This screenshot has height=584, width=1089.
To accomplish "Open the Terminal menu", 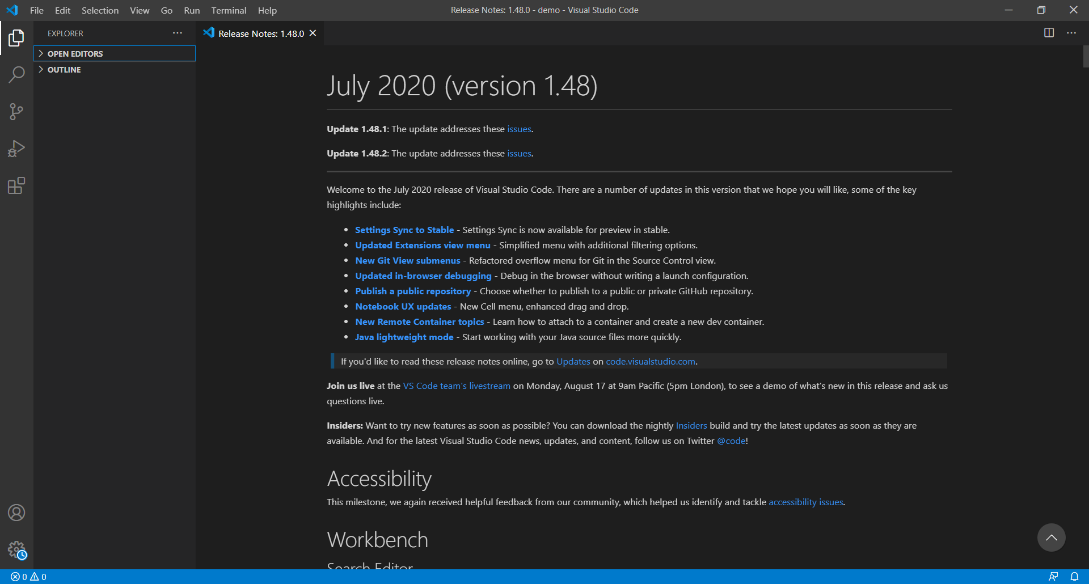I will pos(228,10).
